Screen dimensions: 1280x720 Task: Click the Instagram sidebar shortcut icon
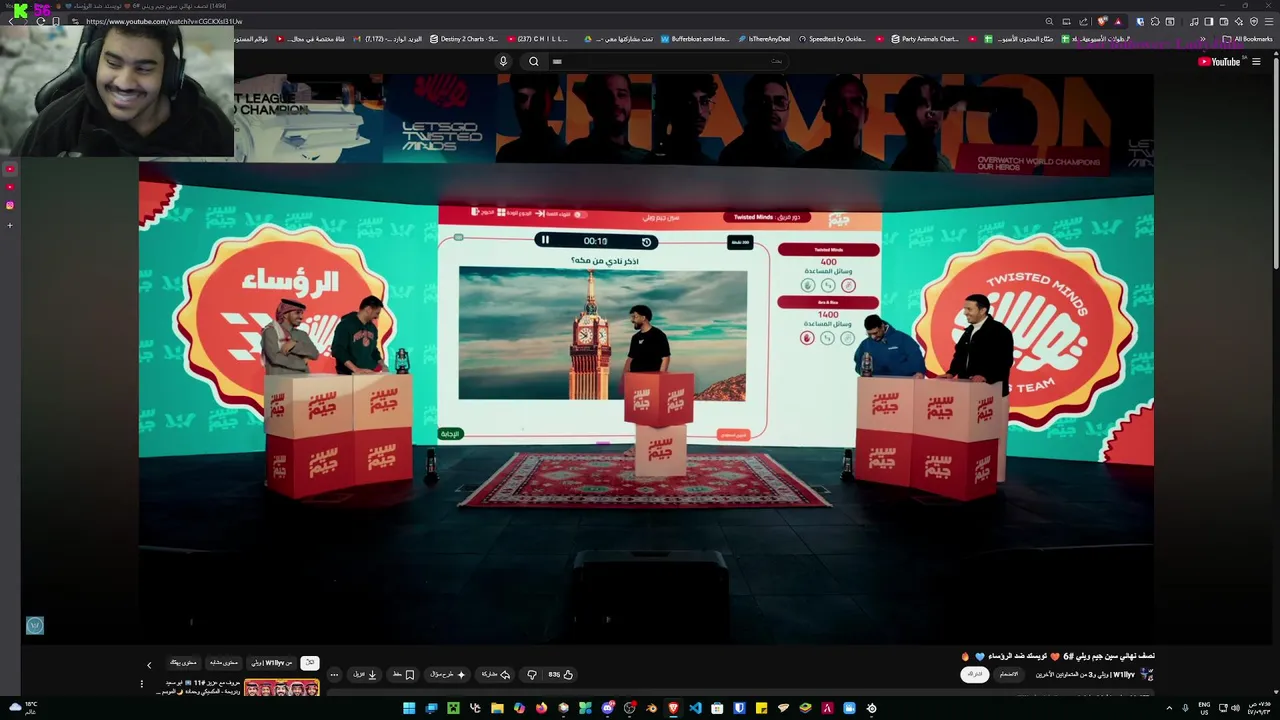coord(10,205)
